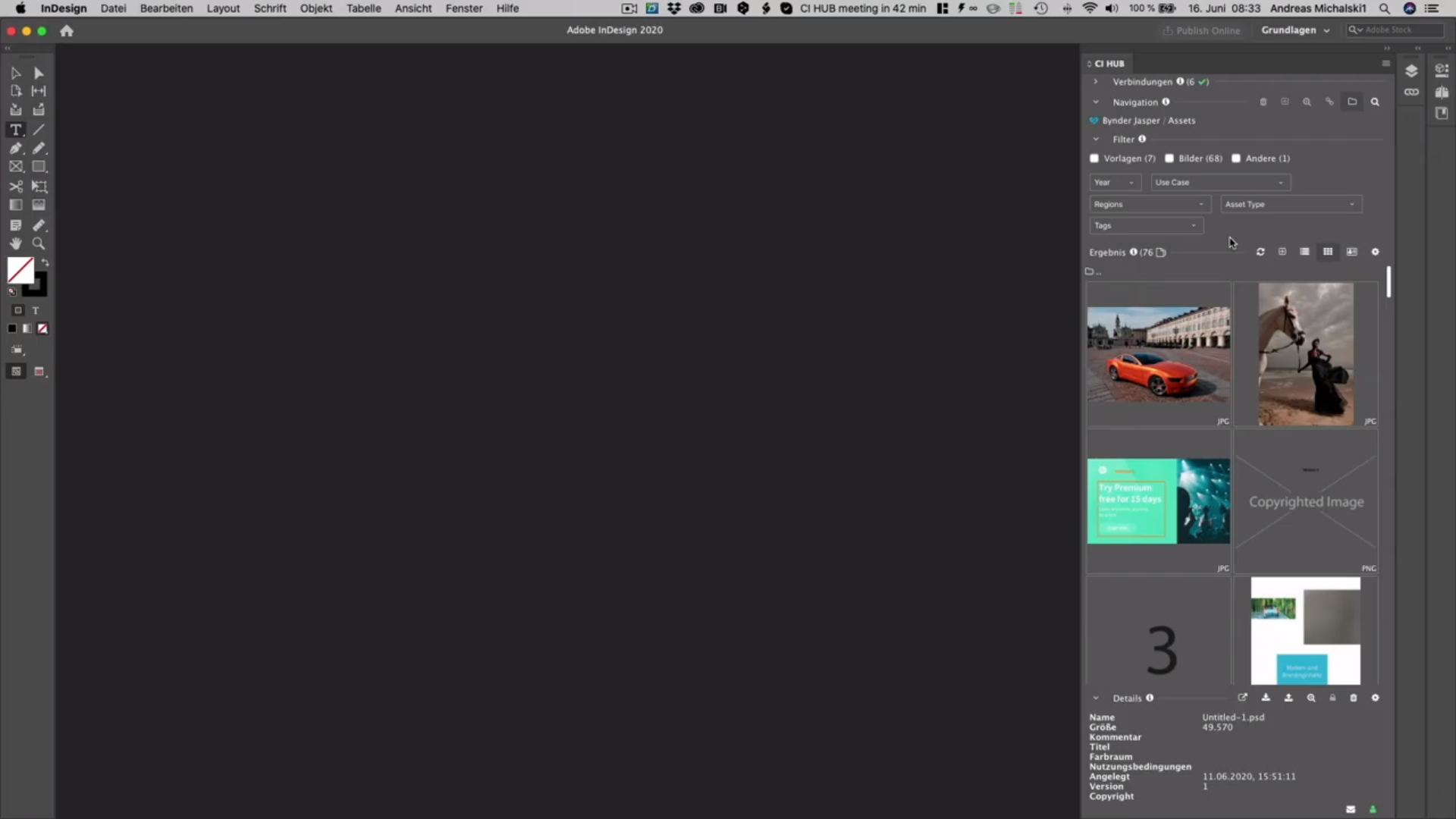Select the Hand tool
Image resolution: width=1456 pixels, height=819 pixels.
(x=15, y=243)
